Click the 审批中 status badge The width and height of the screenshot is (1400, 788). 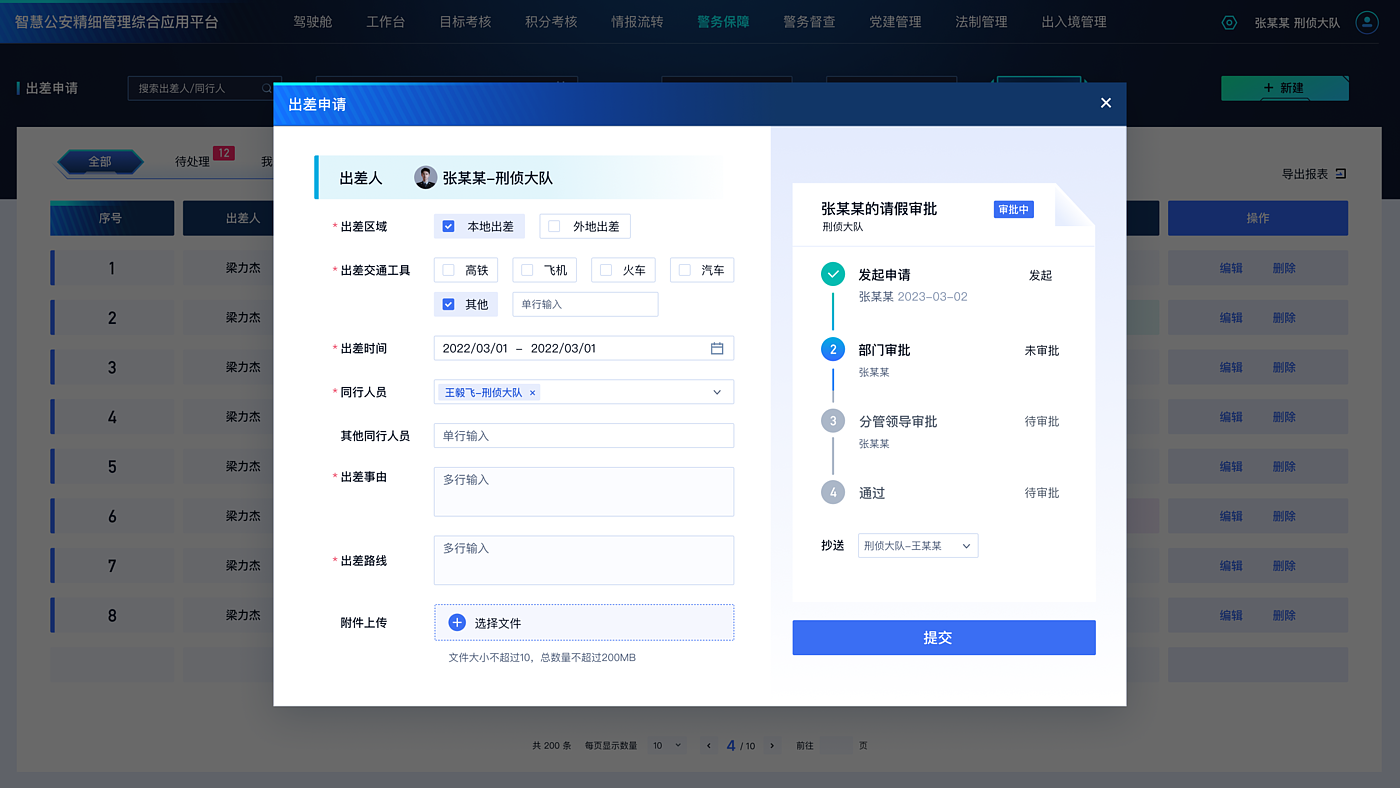1013,210
